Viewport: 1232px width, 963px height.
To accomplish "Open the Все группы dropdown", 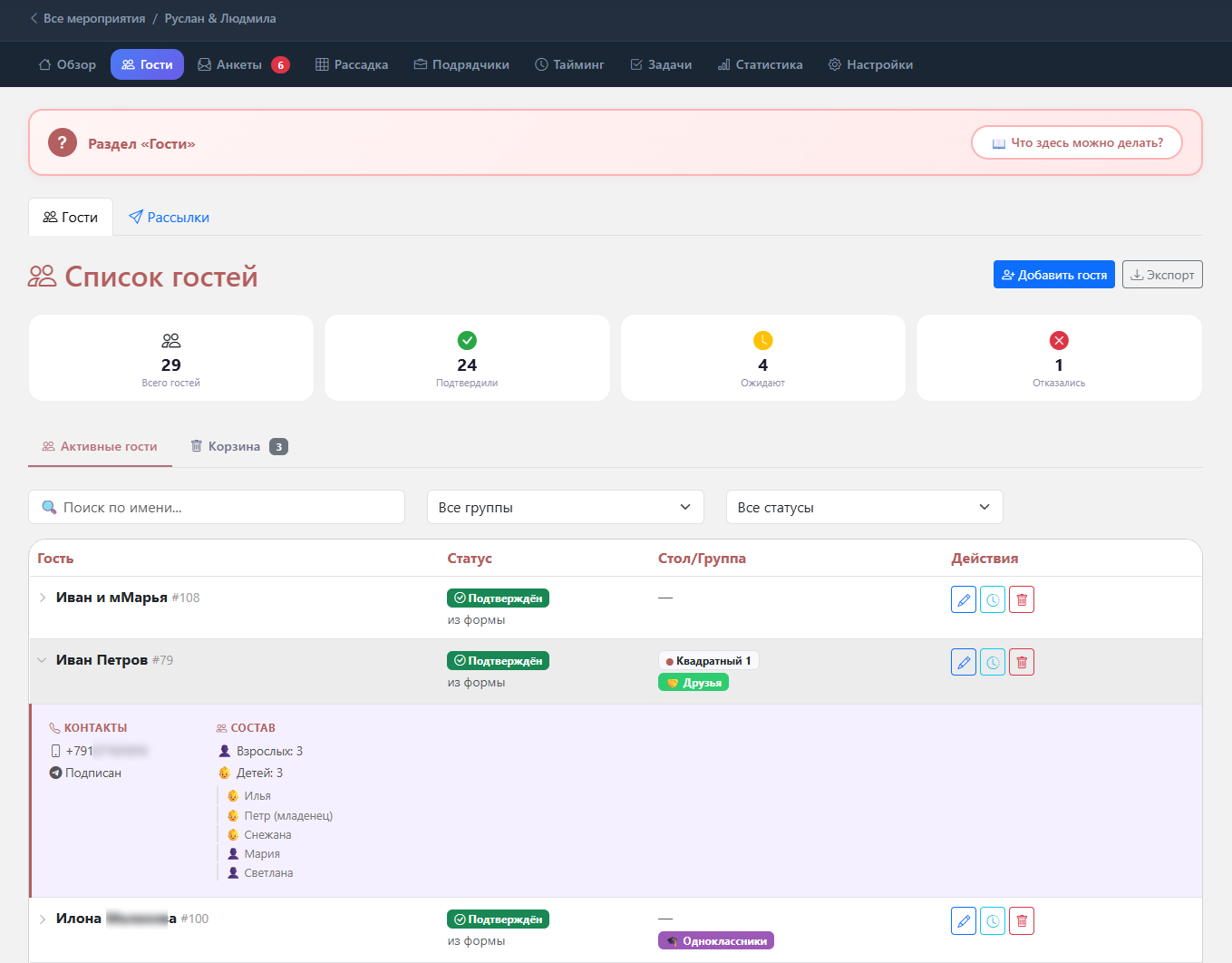I will point(566,507).
